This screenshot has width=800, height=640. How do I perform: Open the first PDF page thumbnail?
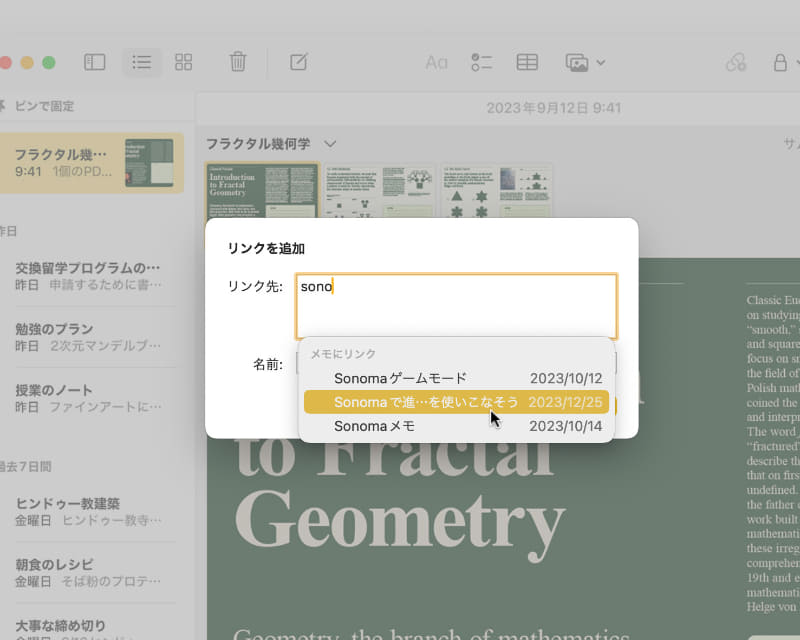click(x=261, y=191)
